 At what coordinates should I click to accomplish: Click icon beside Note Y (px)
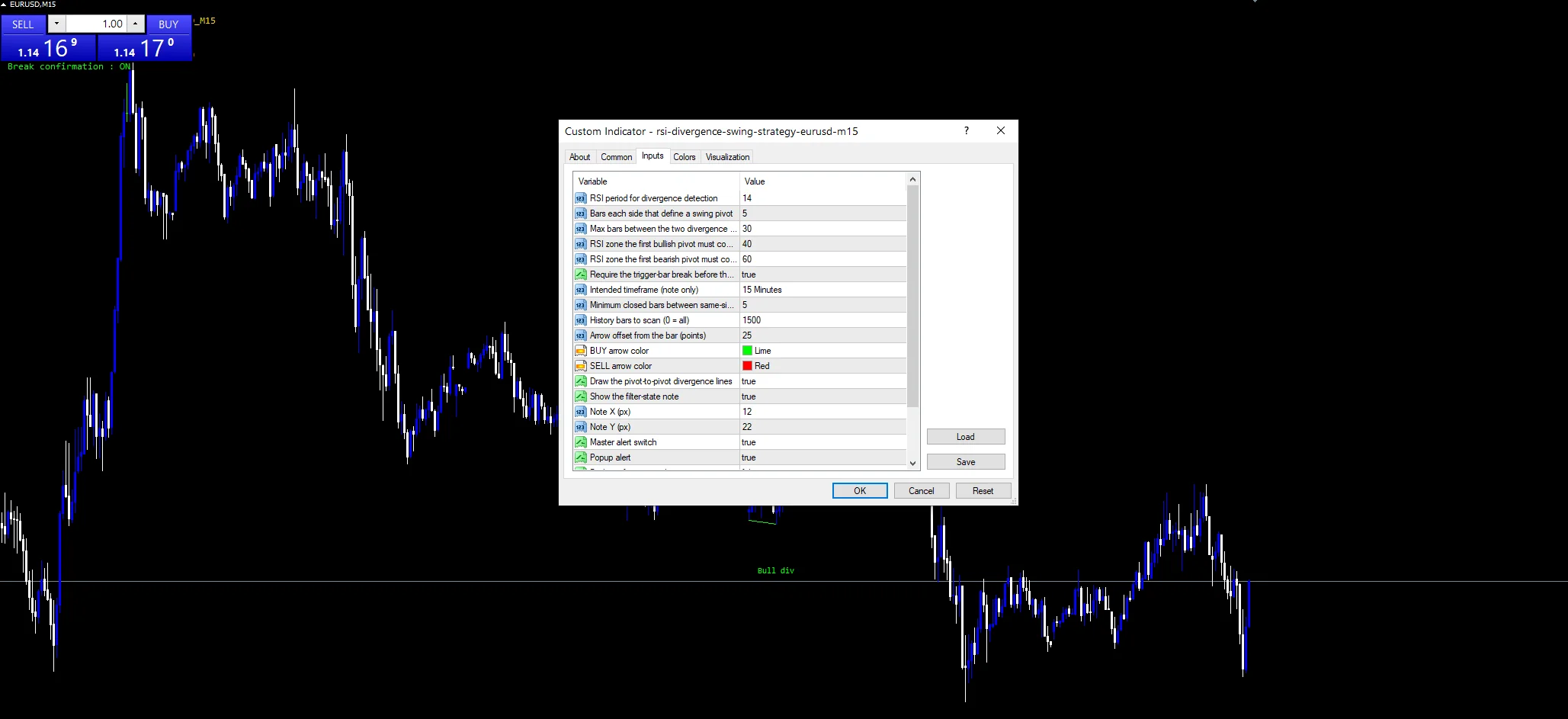pyautogui.click(x=580, y=427)
